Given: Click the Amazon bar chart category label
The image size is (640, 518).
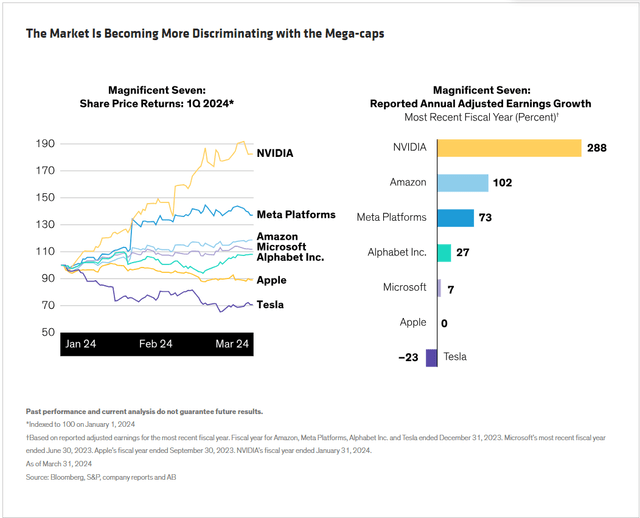Looking at the screenshot, I should point(408,182).
